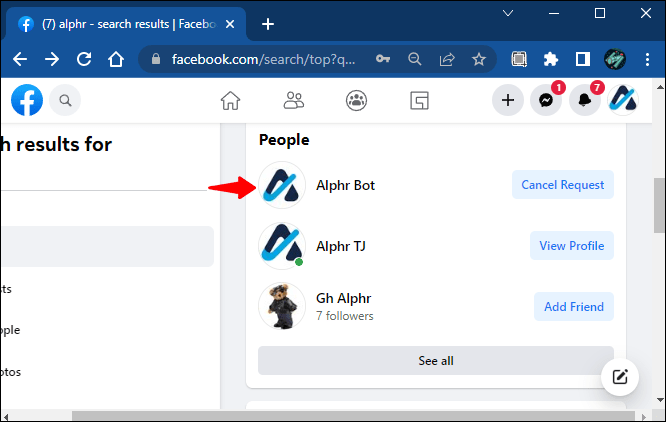Click Add Friend for Gh Alphr

click(574, 307)
